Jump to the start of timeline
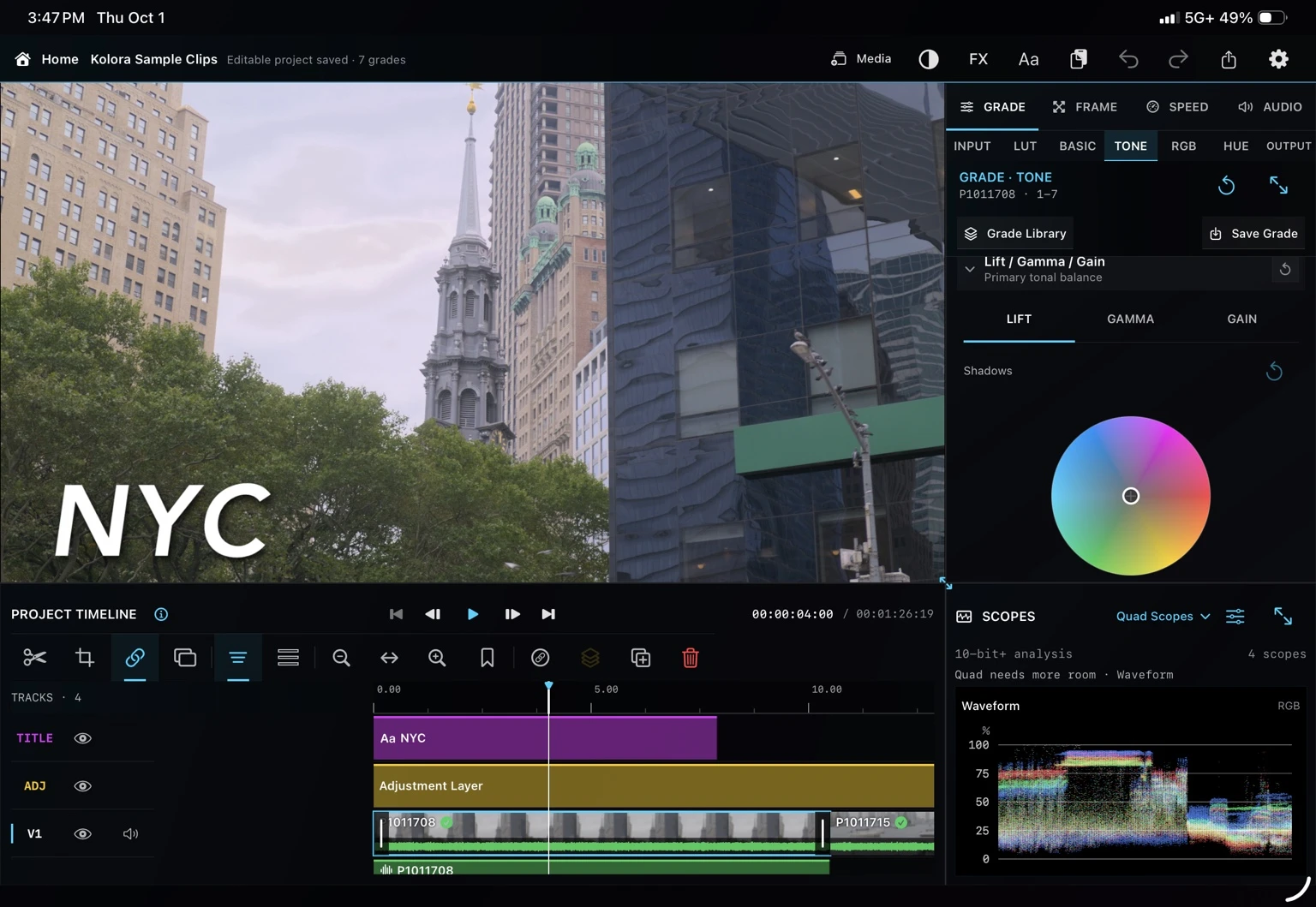The image size is (1316, 907). pos(396,614)
